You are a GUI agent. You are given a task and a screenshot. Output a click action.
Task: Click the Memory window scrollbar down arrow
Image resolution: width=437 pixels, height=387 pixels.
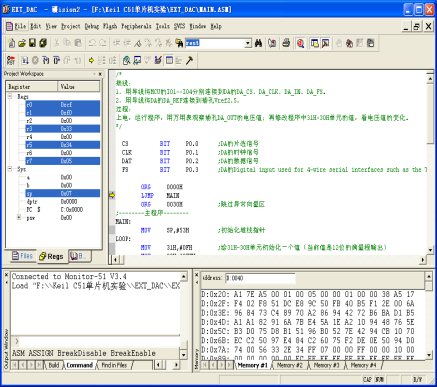[x=429, y=355]
